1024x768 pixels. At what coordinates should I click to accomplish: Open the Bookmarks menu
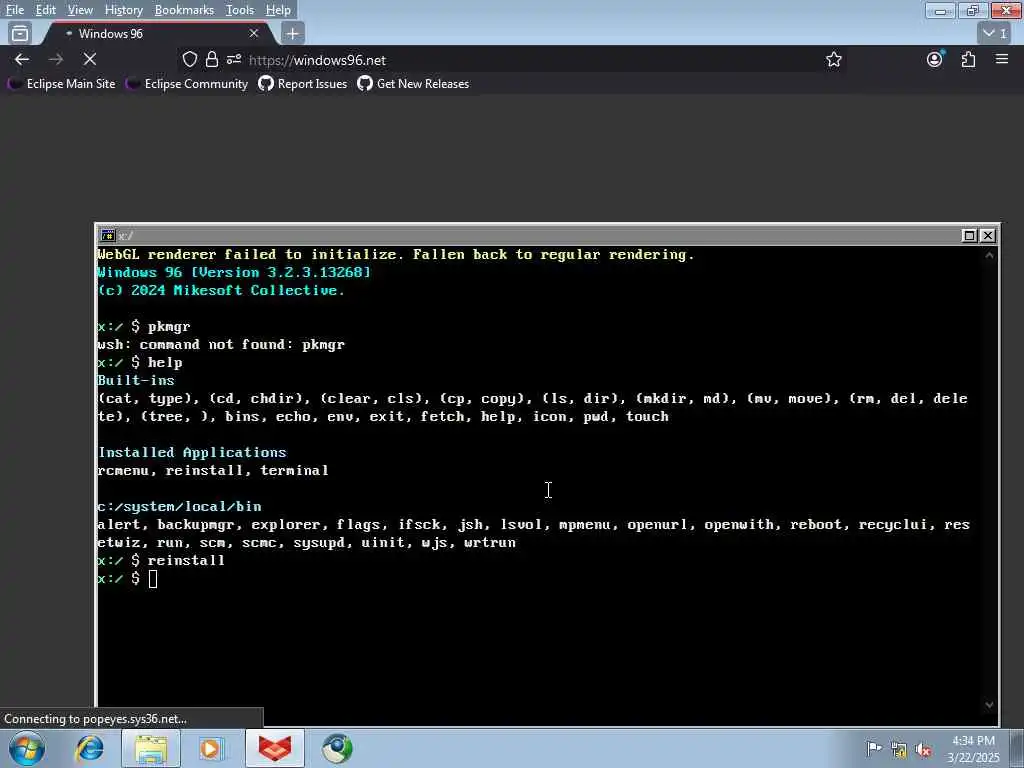click(184, 10)
